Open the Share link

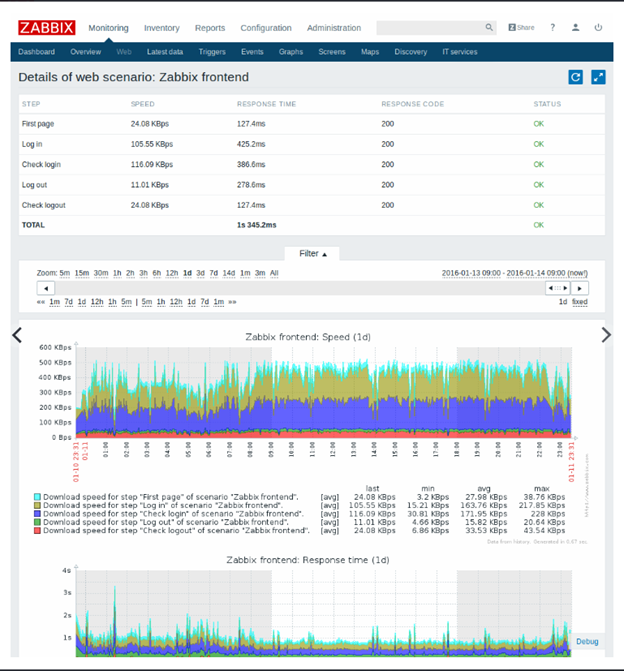pyautogui.click(x=521, y=27)
